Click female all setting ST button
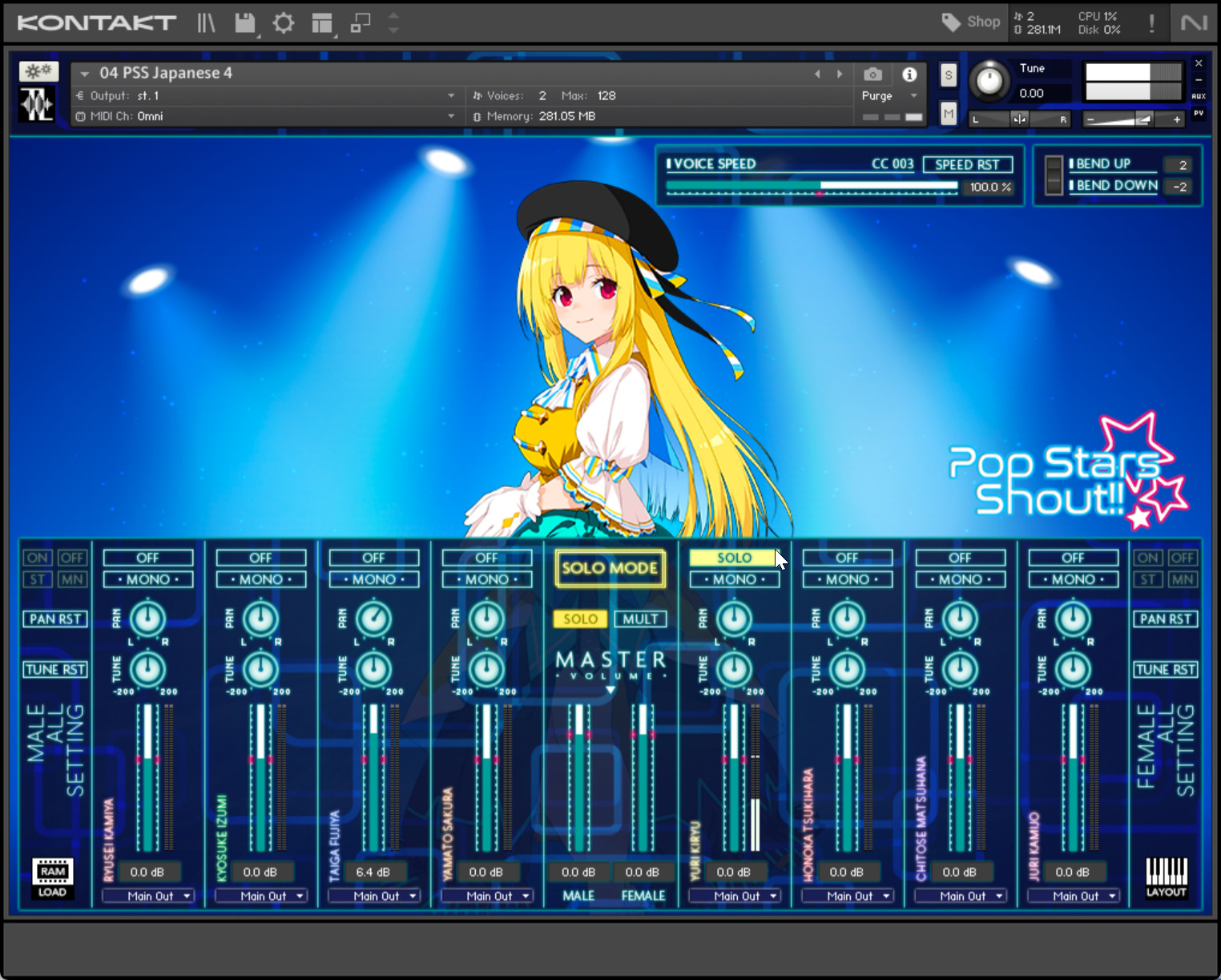This screenshot has height=980, width=1221. coord(1147,579)
